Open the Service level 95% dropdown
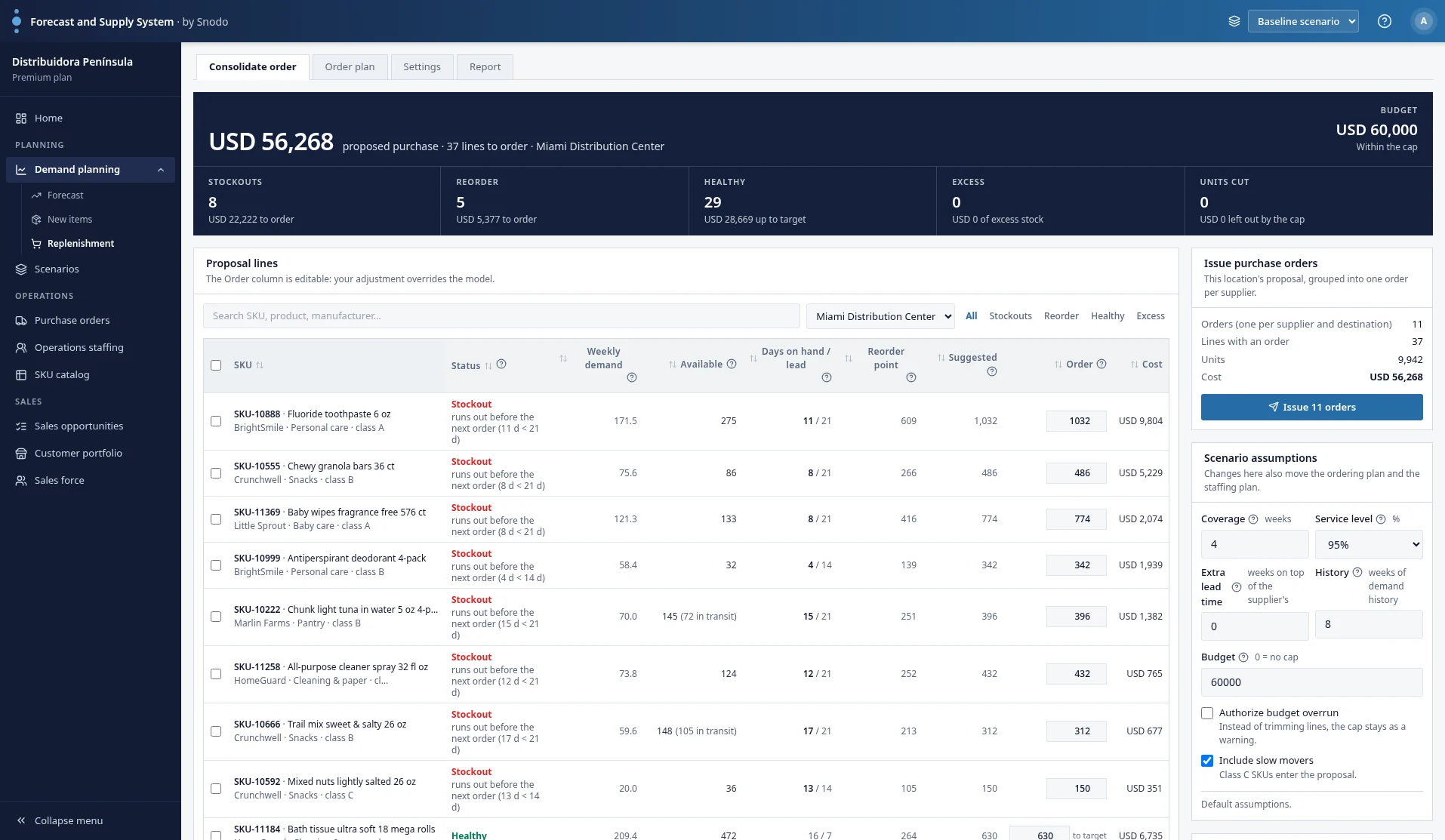Viewport: 1445px width, 840px height. (x=1369, y=545)
